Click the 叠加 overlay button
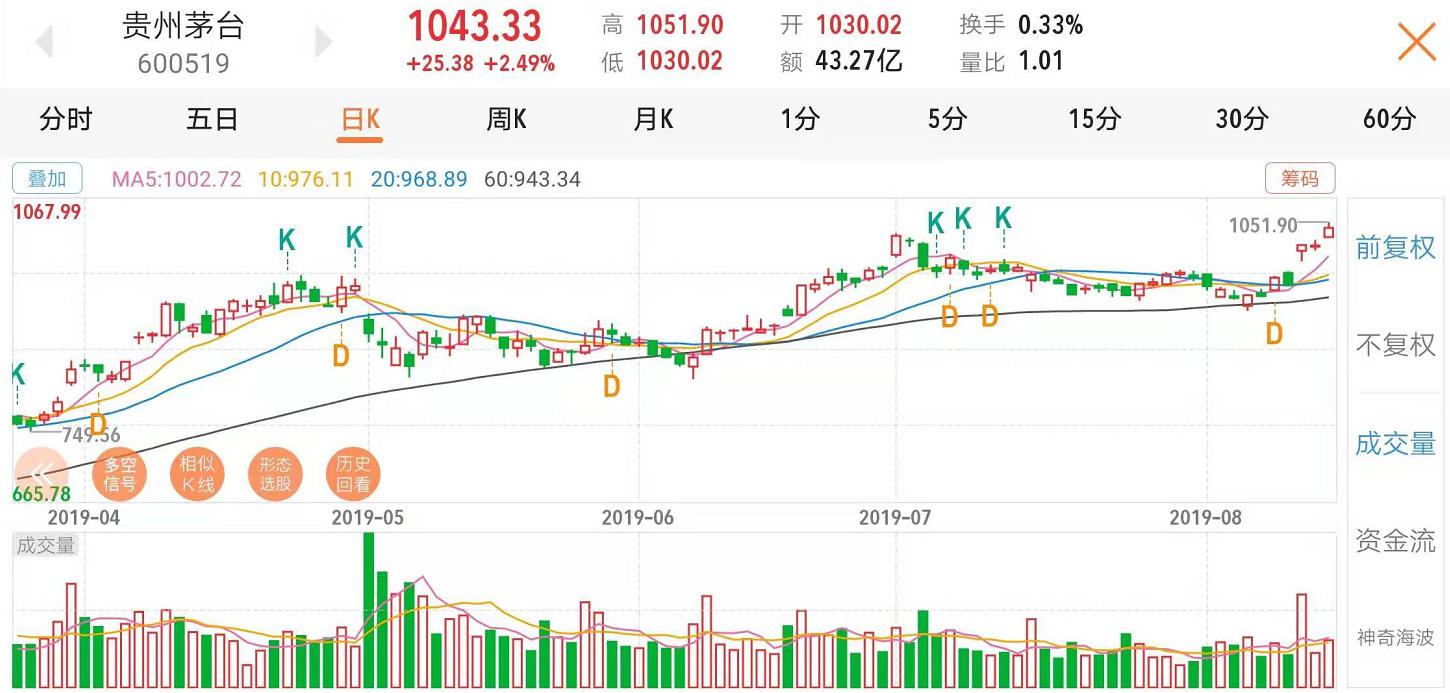1450x693 pixels. coord(47,179)
